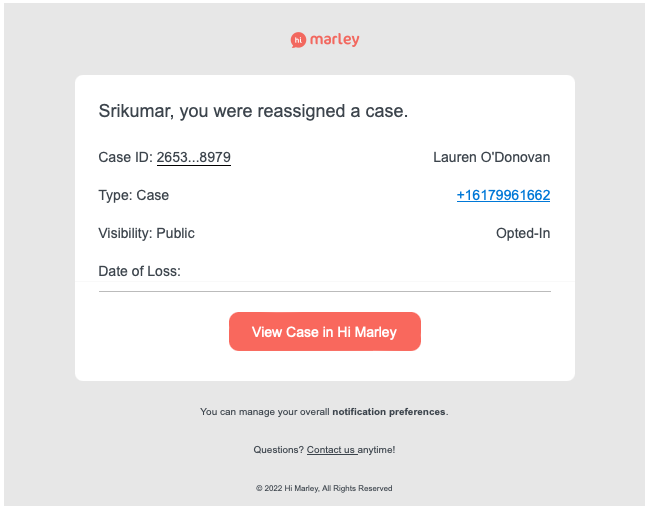649x511 pixels.
Task: Click the name Srikumar in the heading
Action: (x=134, y=111)
